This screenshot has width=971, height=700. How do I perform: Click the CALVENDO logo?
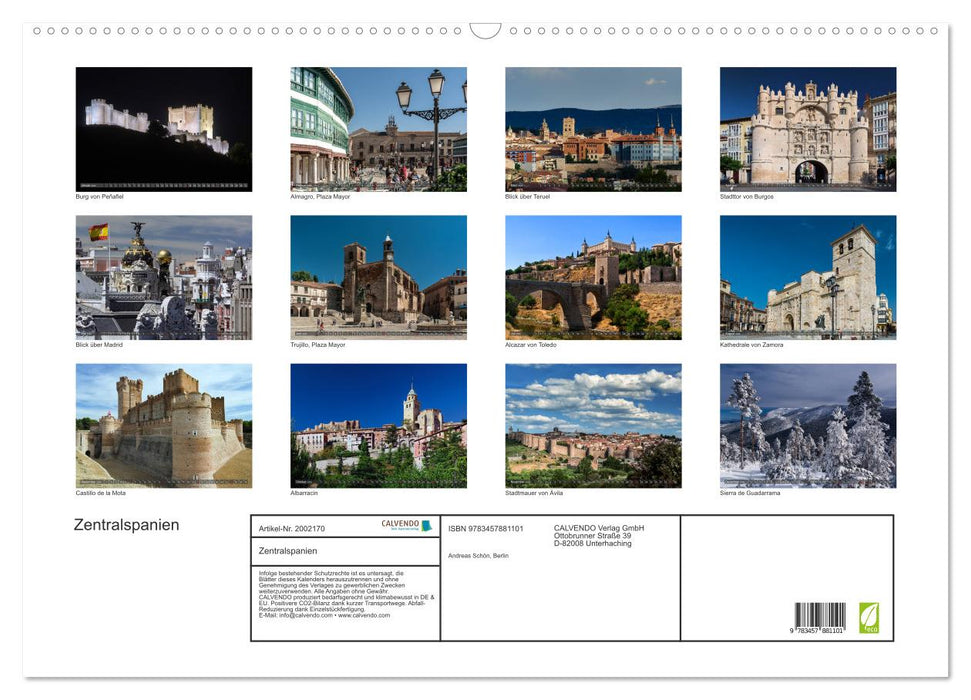point(407,526)
